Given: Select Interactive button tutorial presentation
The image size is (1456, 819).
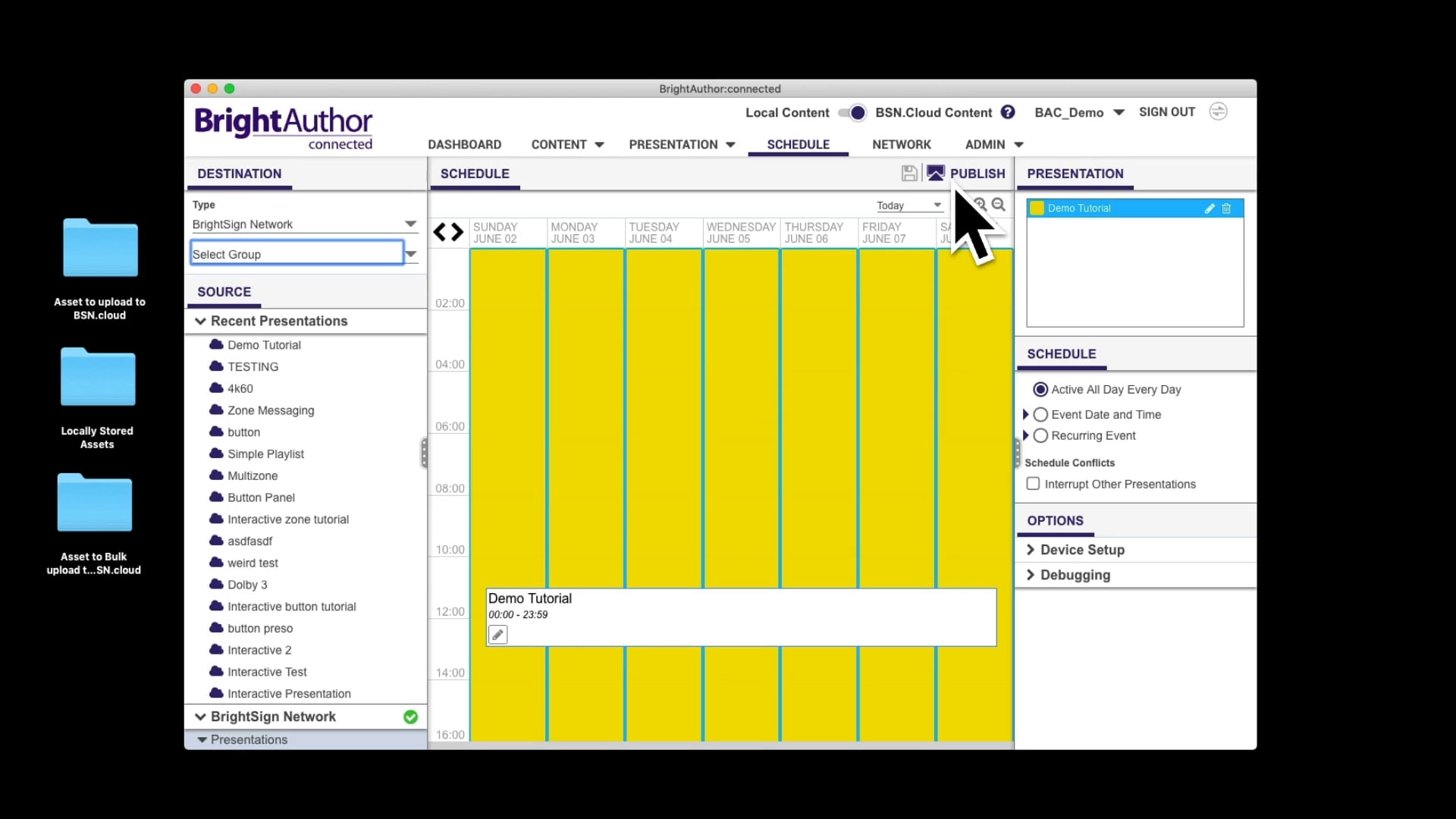Looking at the screenshot, I should (291, 607).
